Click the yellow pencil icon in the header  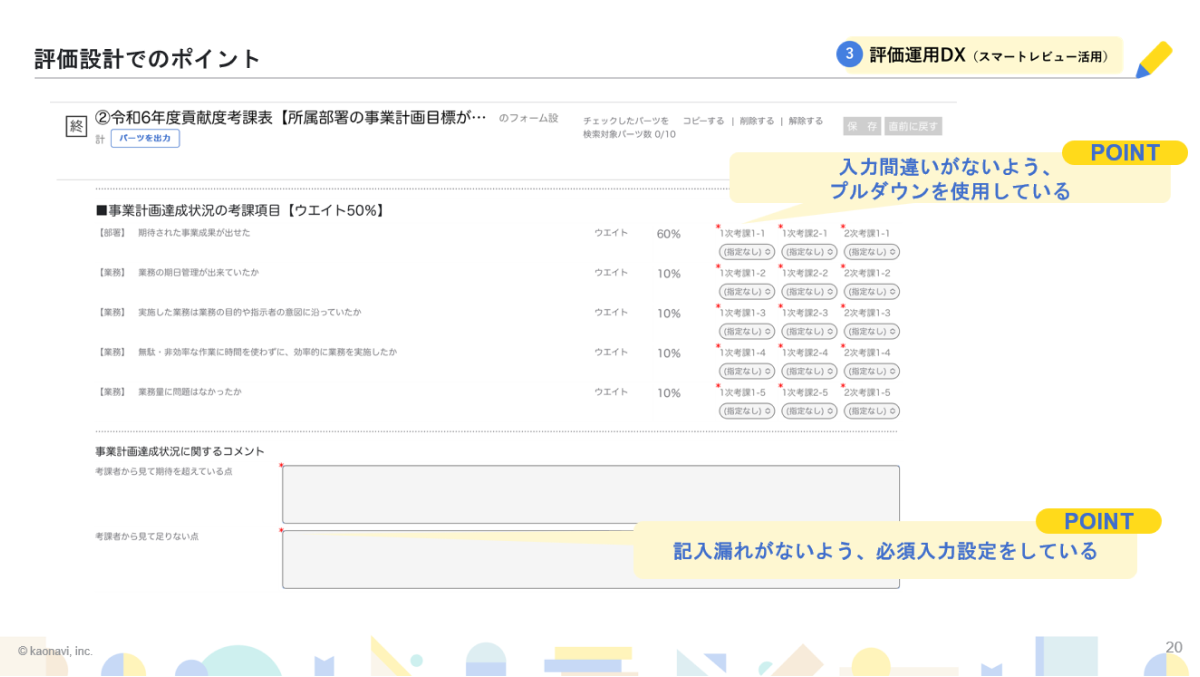pyautogui.click(x=1154, y=59)
